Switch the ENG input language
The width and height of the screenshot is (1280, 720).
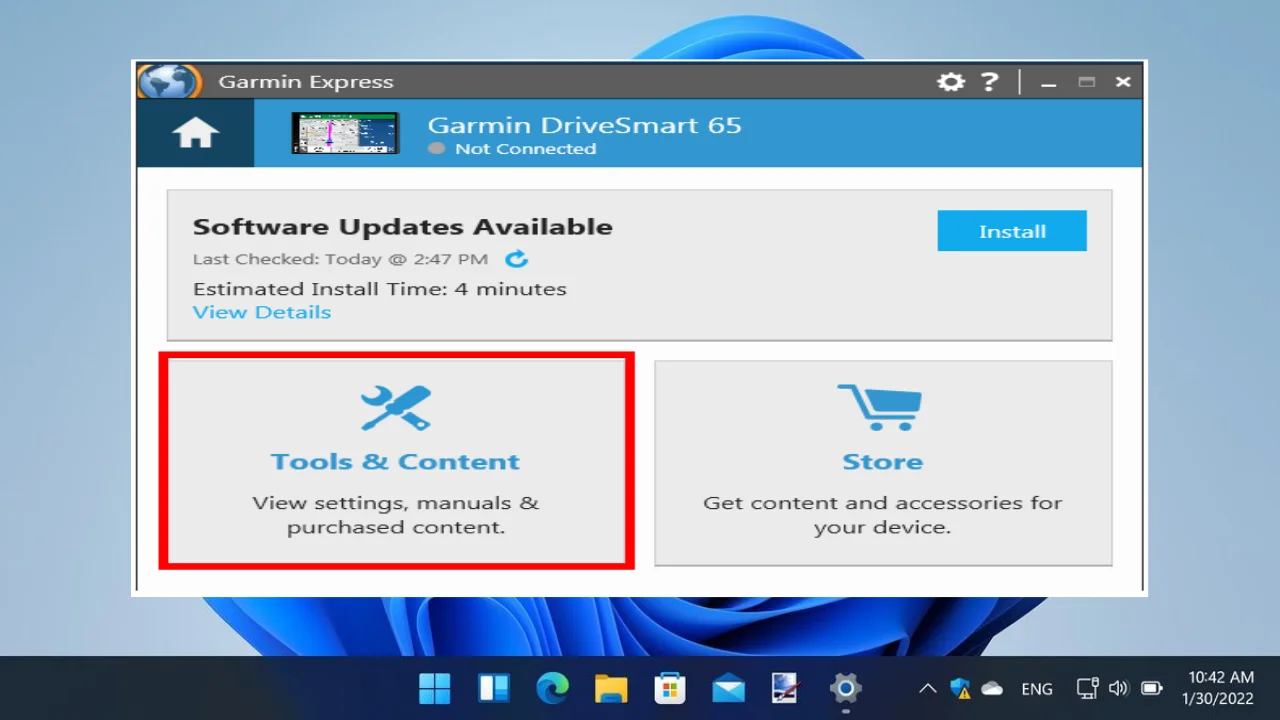click(x=1037, y=689)
